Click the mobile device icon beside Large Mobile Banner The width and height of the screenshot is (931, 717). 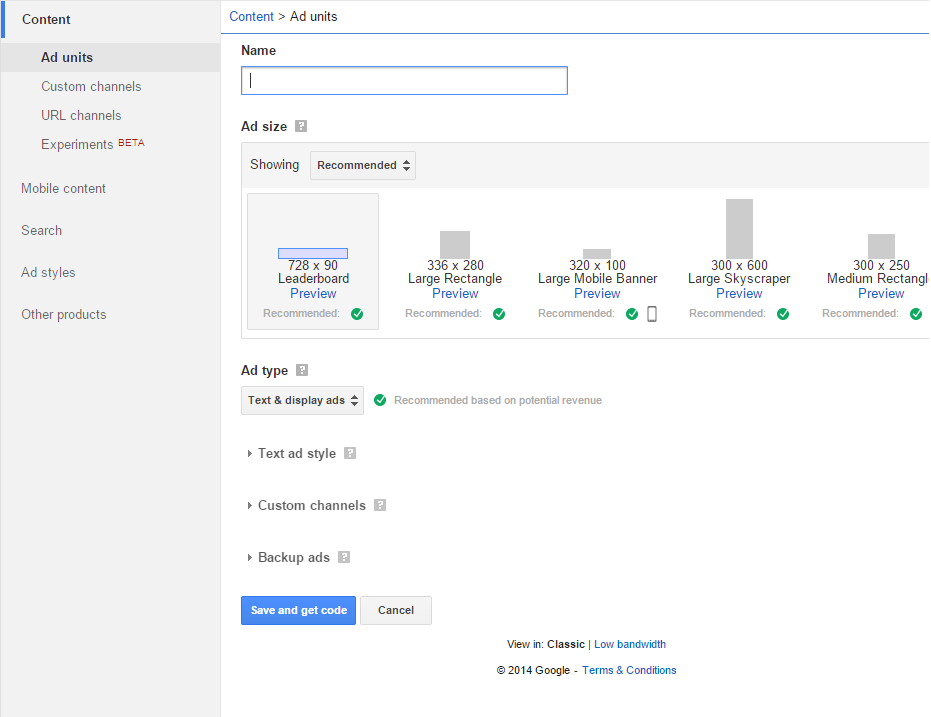coord(652,313)
